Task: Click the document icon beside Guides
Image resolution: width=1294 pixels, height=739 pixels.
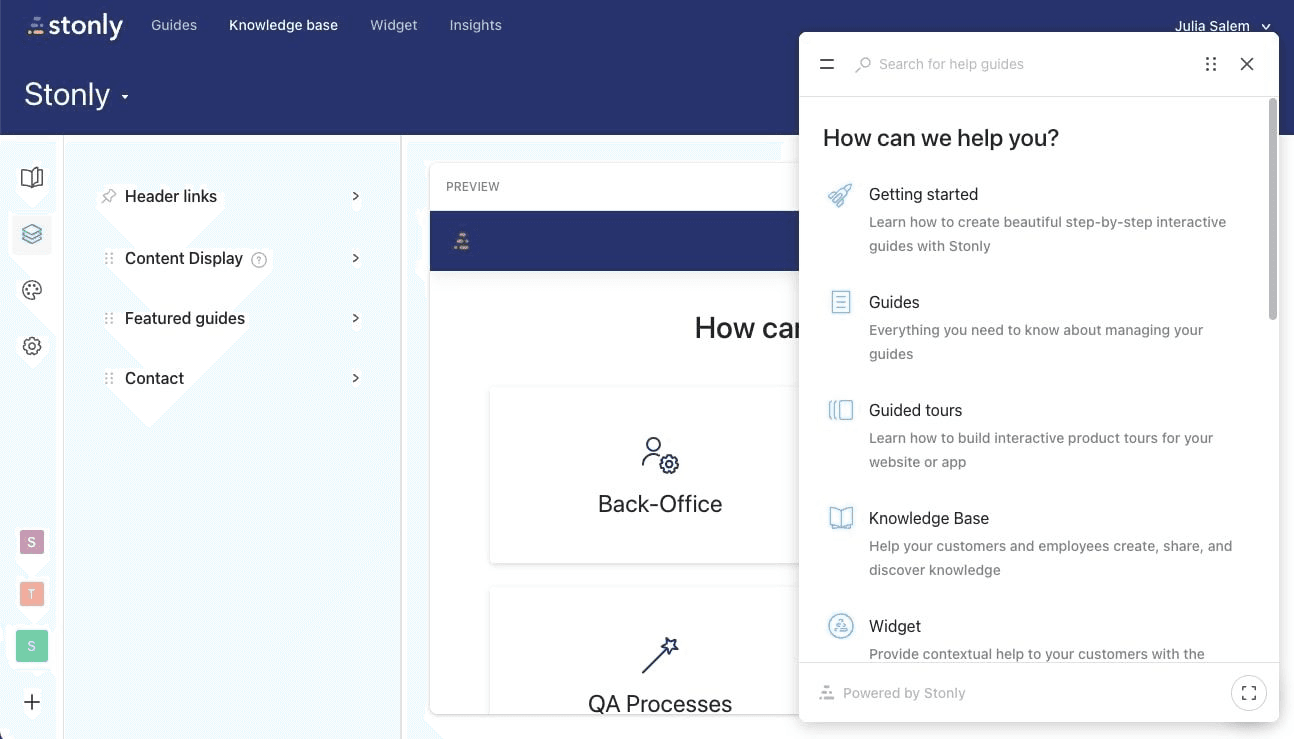Action: click(x=840, y=302)
